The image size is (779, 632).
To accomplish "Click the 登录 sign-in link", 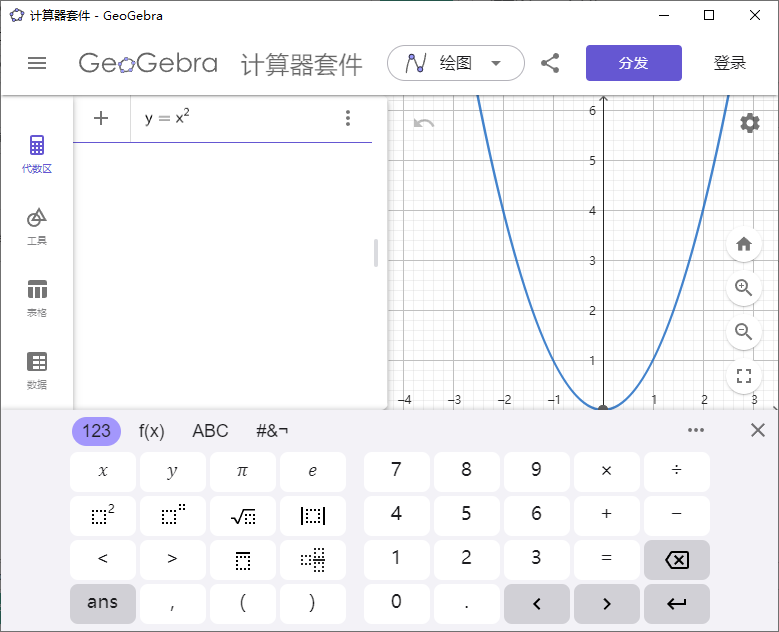I will pos(729,63).
